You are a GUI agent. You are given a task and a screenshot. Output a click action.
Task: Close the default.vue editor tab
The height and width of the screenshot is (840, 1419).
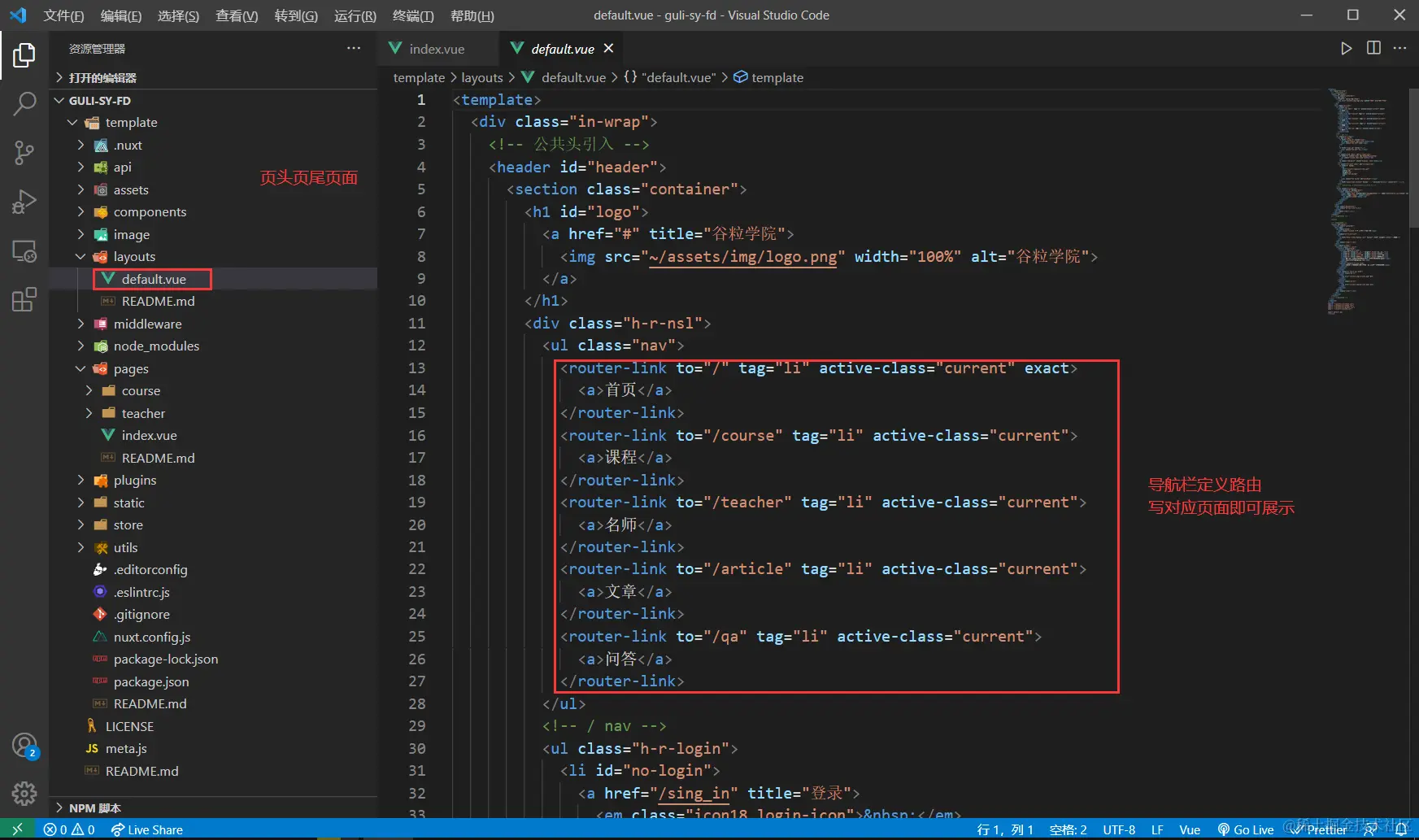coord(608,49)
